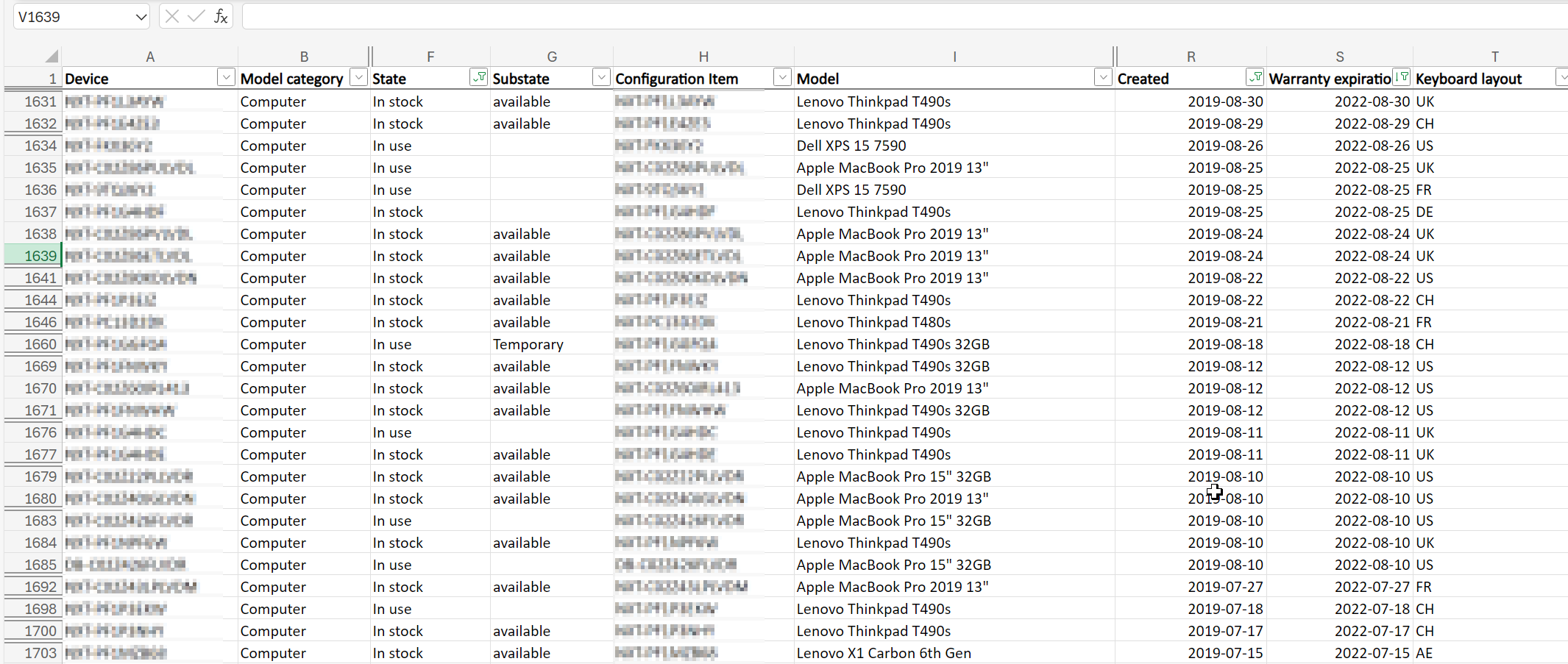This screenshot has width=1568, height=664.
Task: Open the Model column filter dropdown
Action: point(1102,77)
